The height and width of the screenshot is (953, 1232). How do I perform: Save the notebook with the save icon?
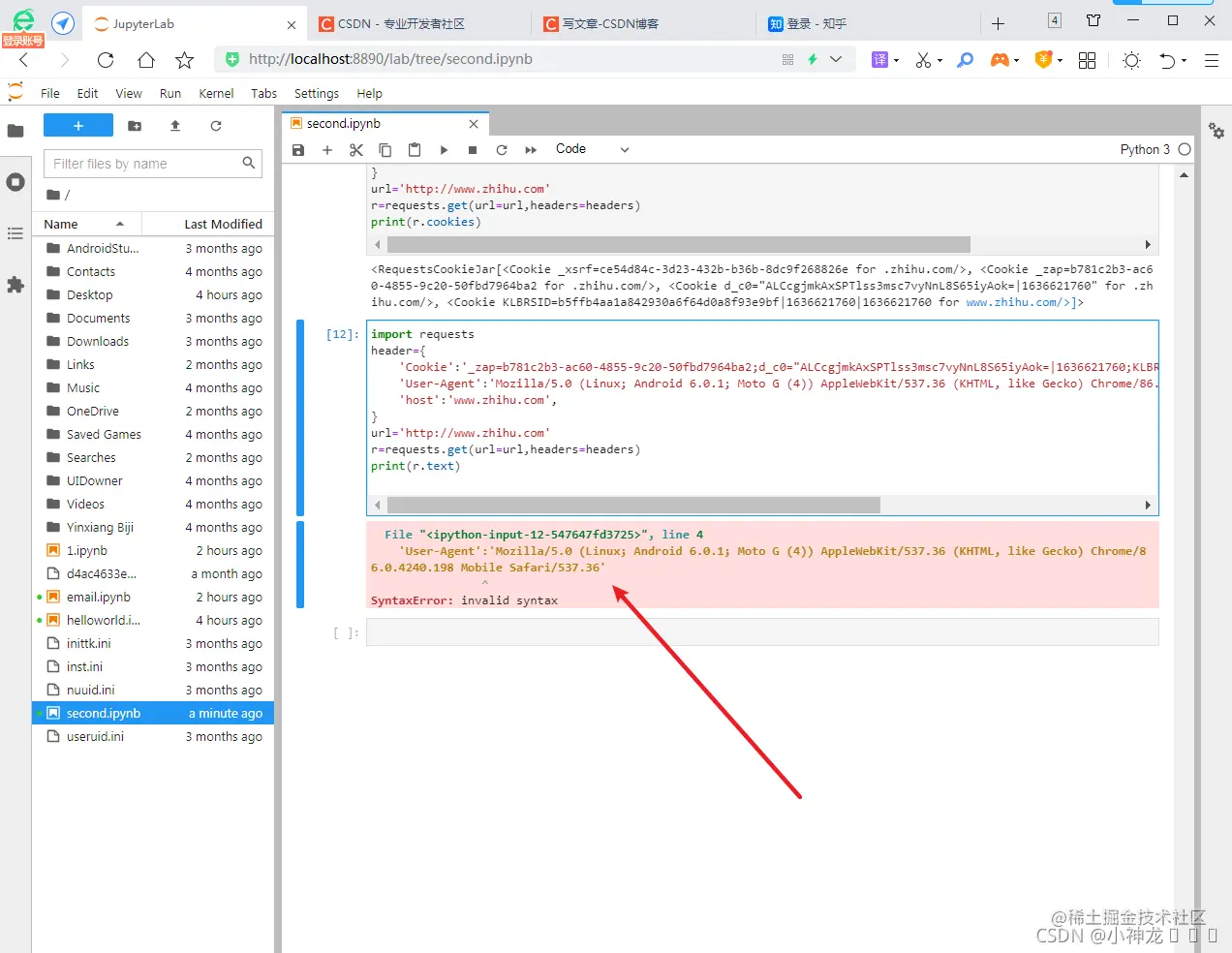pos(298,150)
